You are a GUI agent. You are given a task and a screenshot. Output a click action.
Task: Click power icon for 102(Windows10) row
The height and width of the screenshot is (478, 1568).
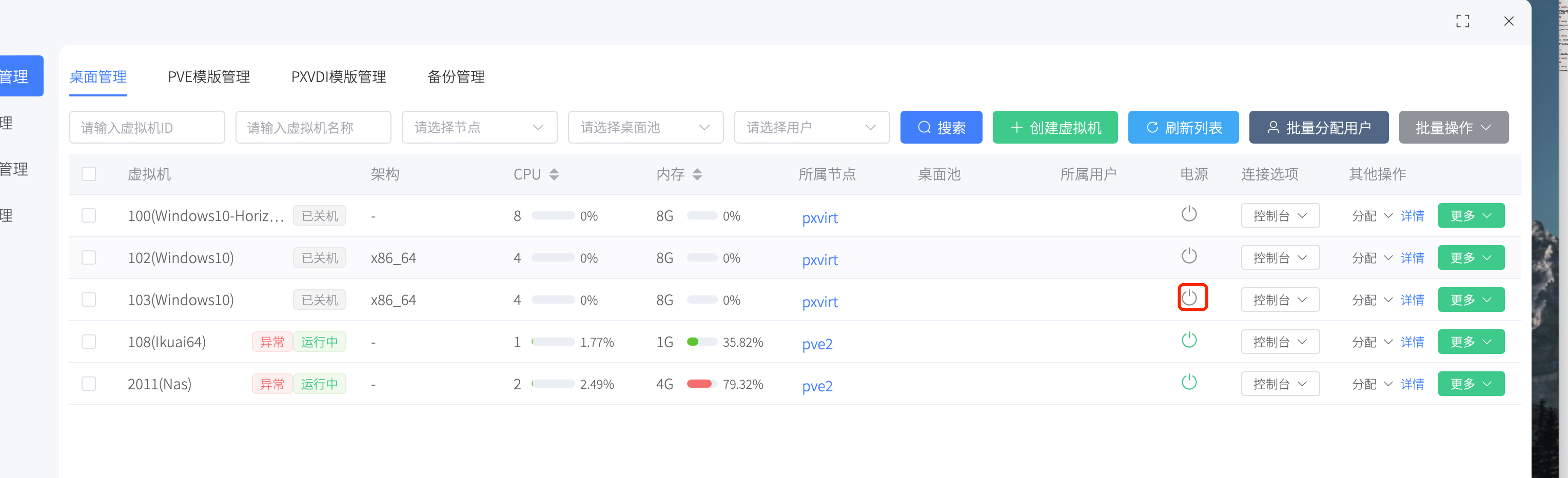(1188, 256)
